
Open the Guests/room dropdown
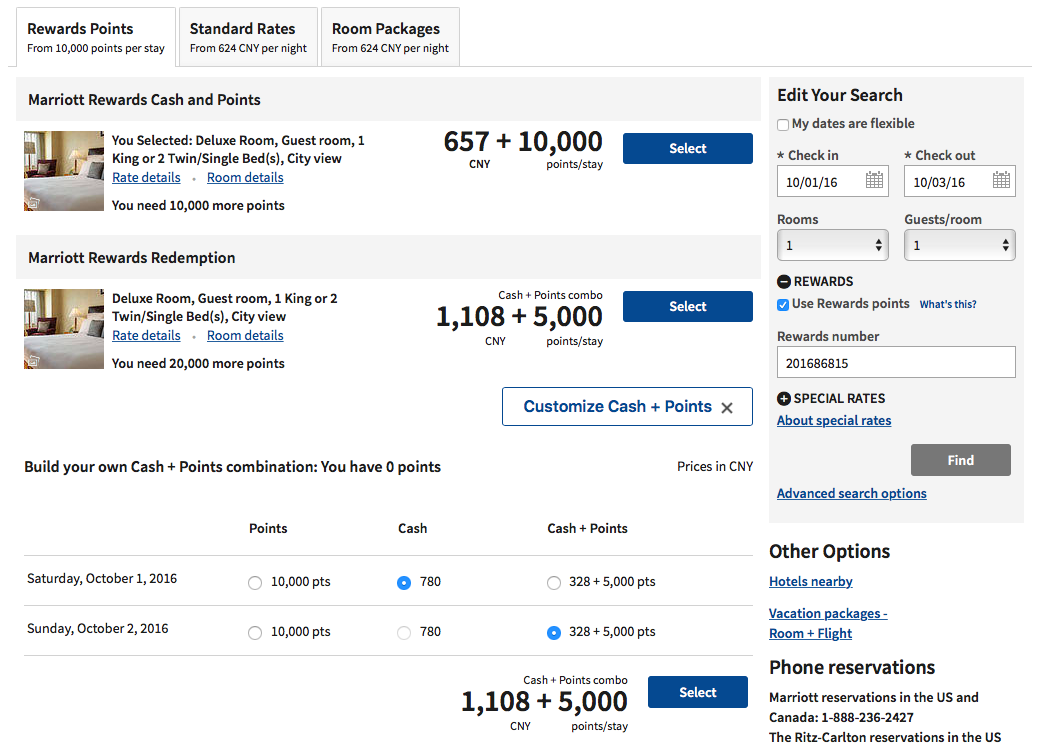coord(959,245)
